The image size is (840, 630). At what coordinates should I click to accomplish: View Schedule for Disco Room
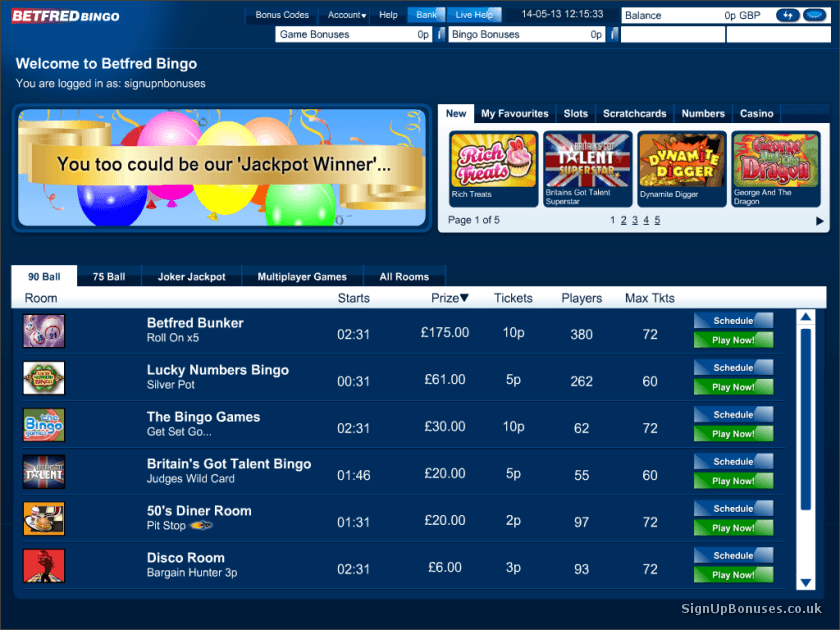click(x=733, y=555)
